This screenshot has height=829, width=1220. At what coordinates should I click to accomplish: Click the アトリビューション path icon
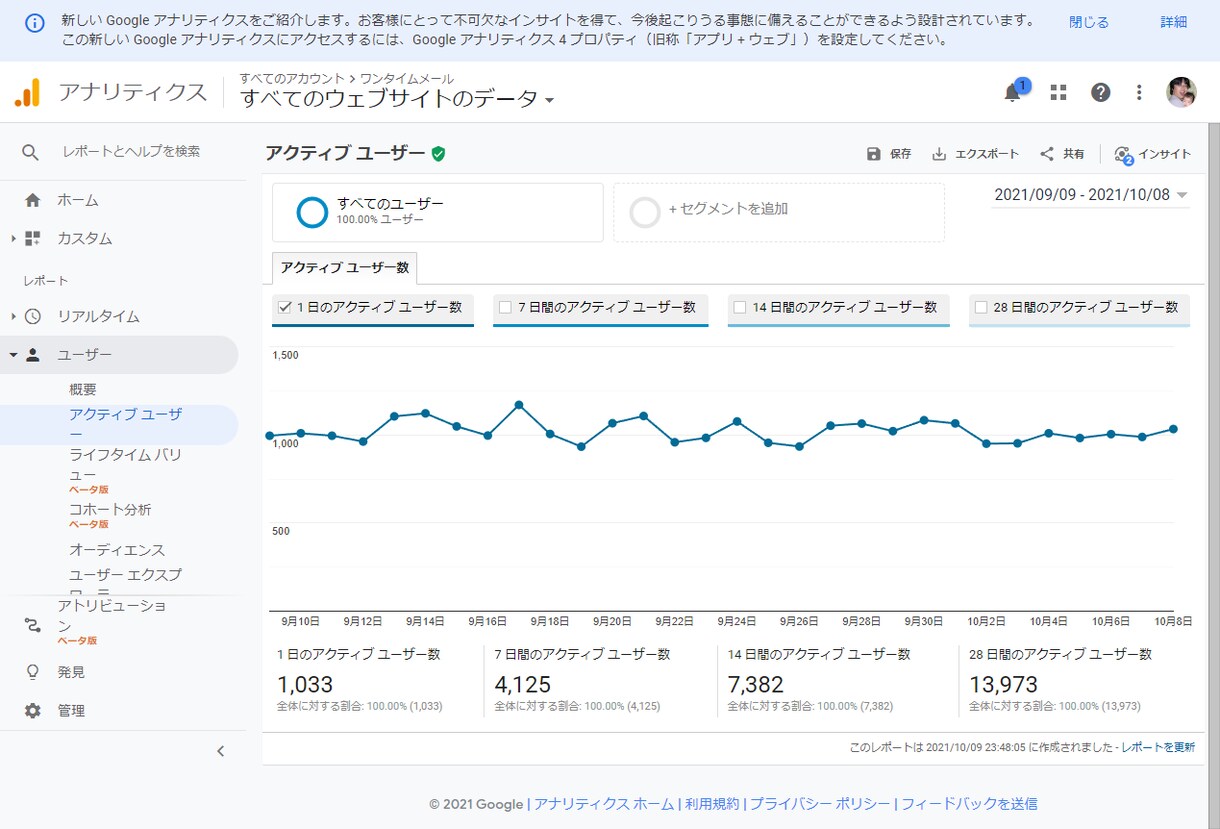click(x=32, y=626)
